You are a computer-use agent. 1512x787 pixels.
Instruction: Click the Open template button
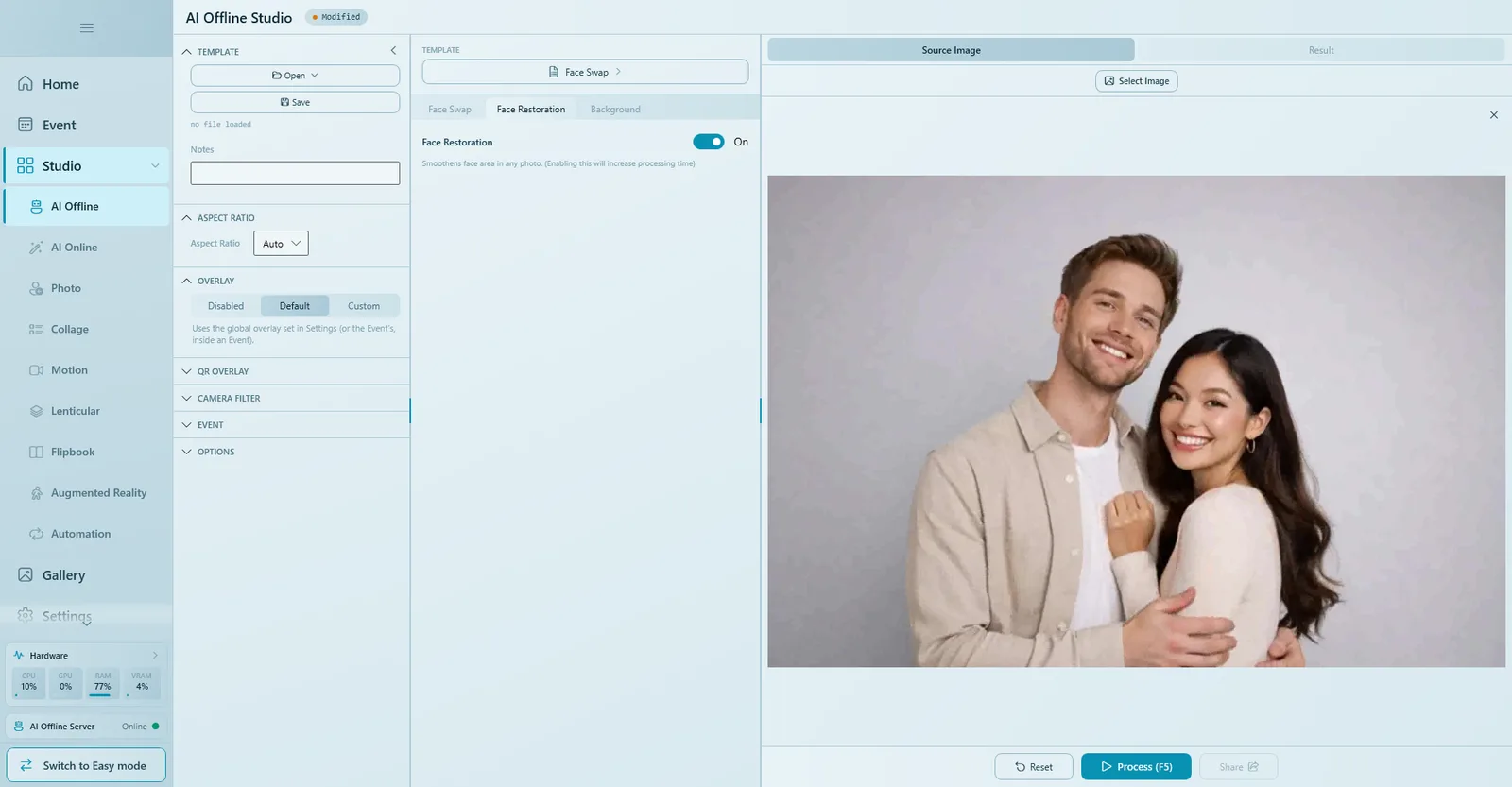(295, 76)
